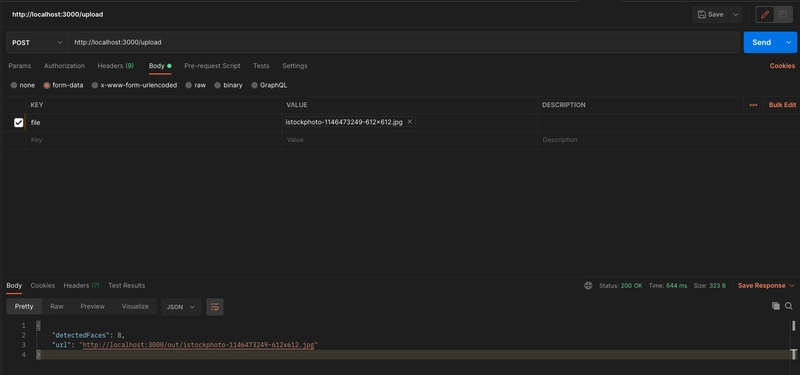Select the request Body tab

pos(160,66)
